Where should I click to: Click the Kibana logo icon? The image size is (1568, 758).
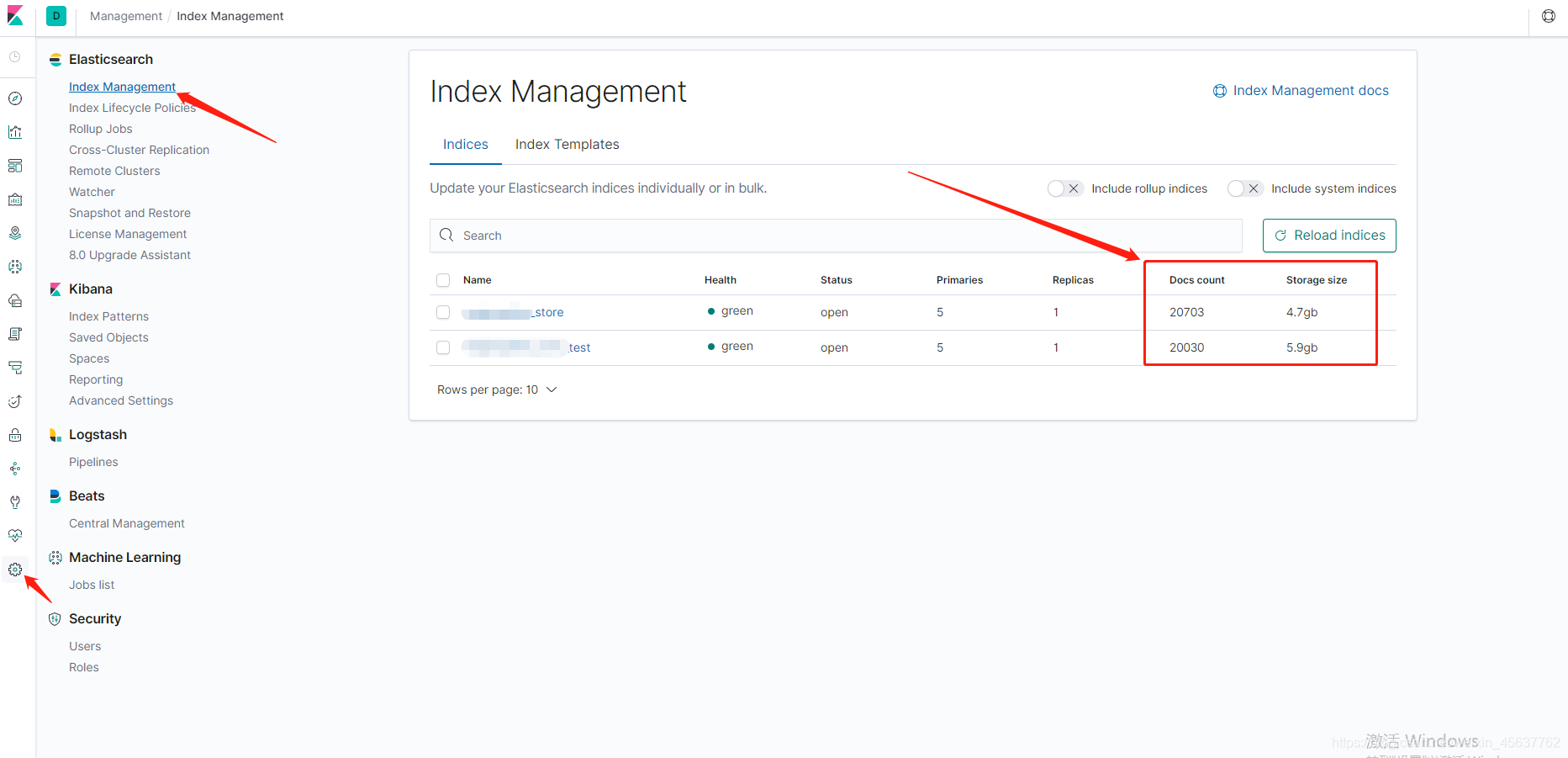15,16
